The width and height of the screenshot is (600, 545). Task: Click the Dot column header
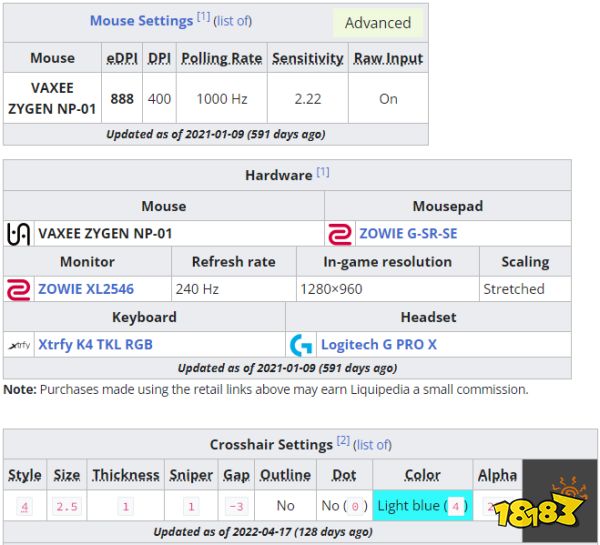pos(344,475)
